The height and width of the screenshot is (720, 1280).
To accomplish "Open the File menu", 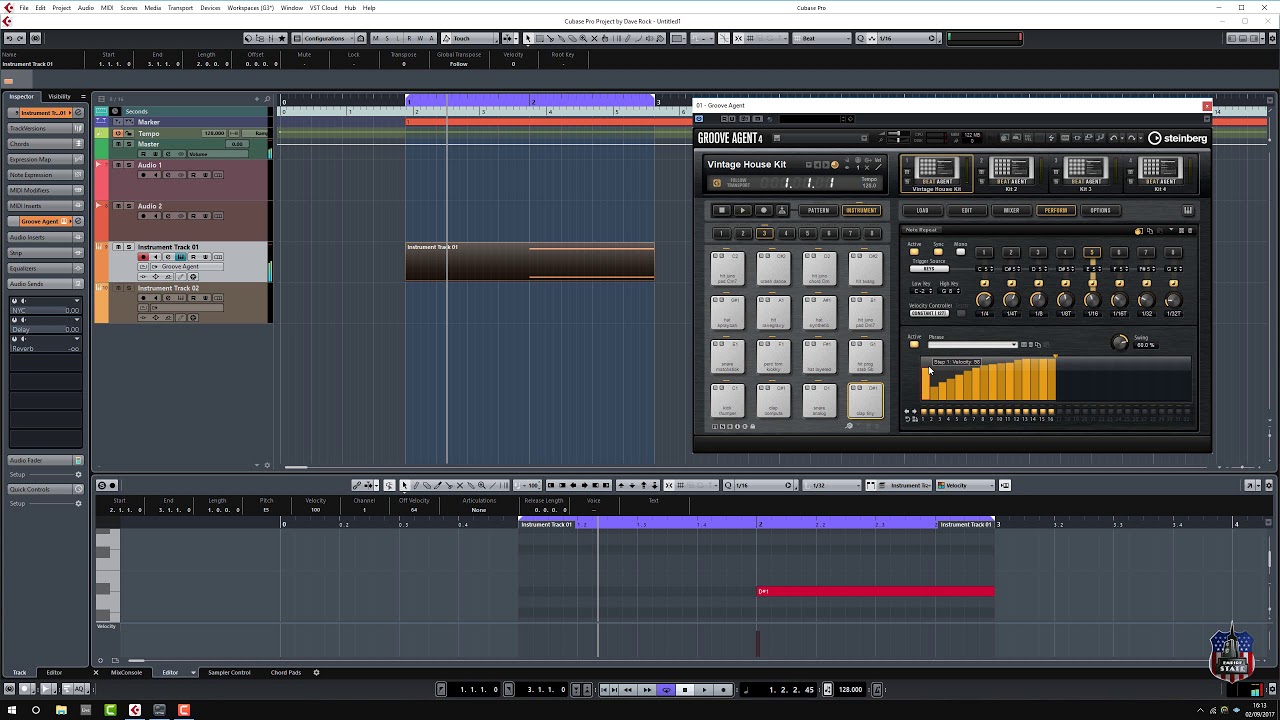I will (24, 7).
